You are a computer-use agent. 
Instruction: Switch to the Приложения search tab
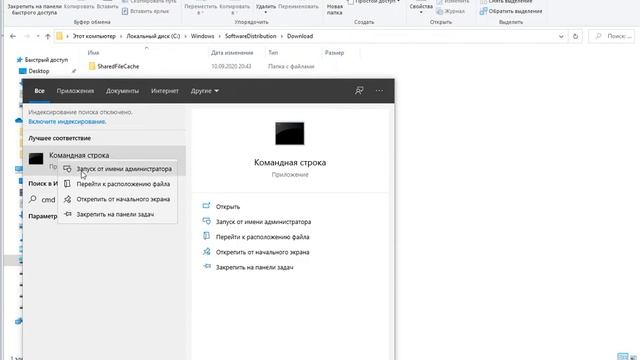tap(75, 91)
